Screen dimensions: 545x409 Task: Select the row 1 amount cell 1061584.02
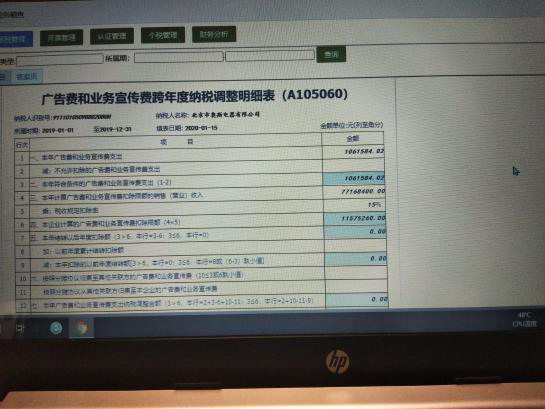pyautogui.click(x=353, y=152)
